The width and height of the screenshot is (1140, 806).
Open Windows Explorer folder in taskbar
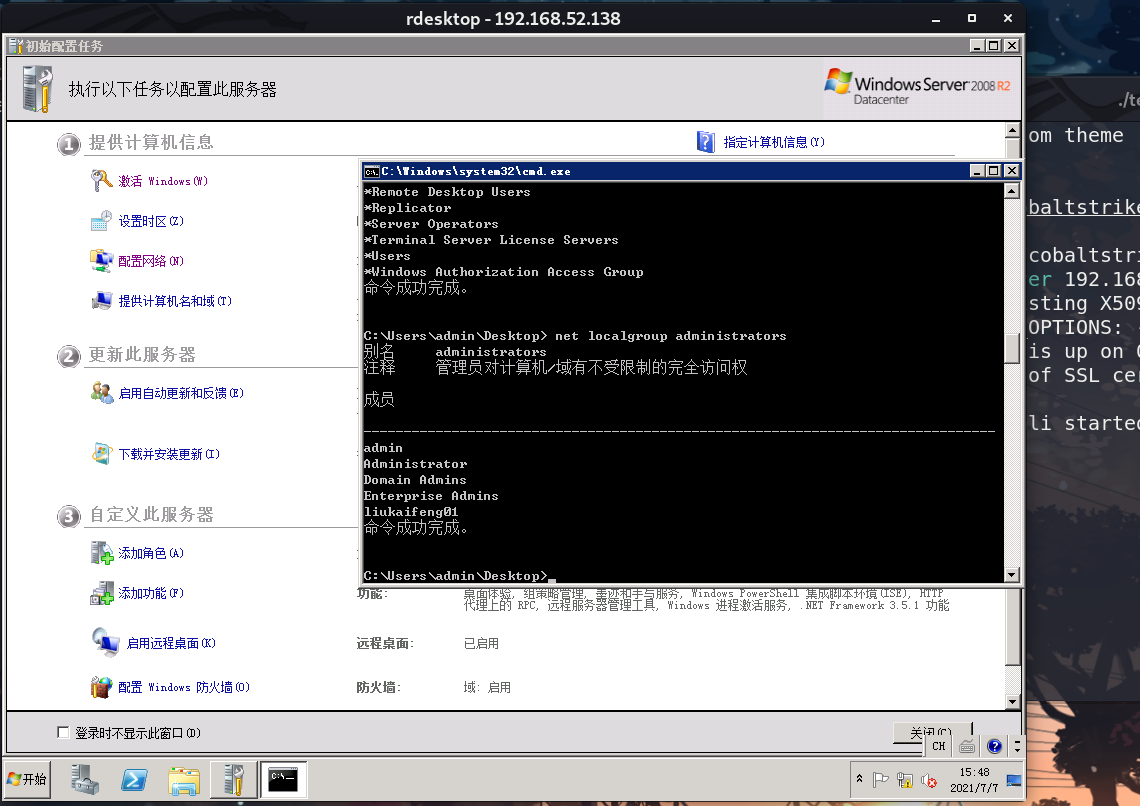tap(184, 780)
